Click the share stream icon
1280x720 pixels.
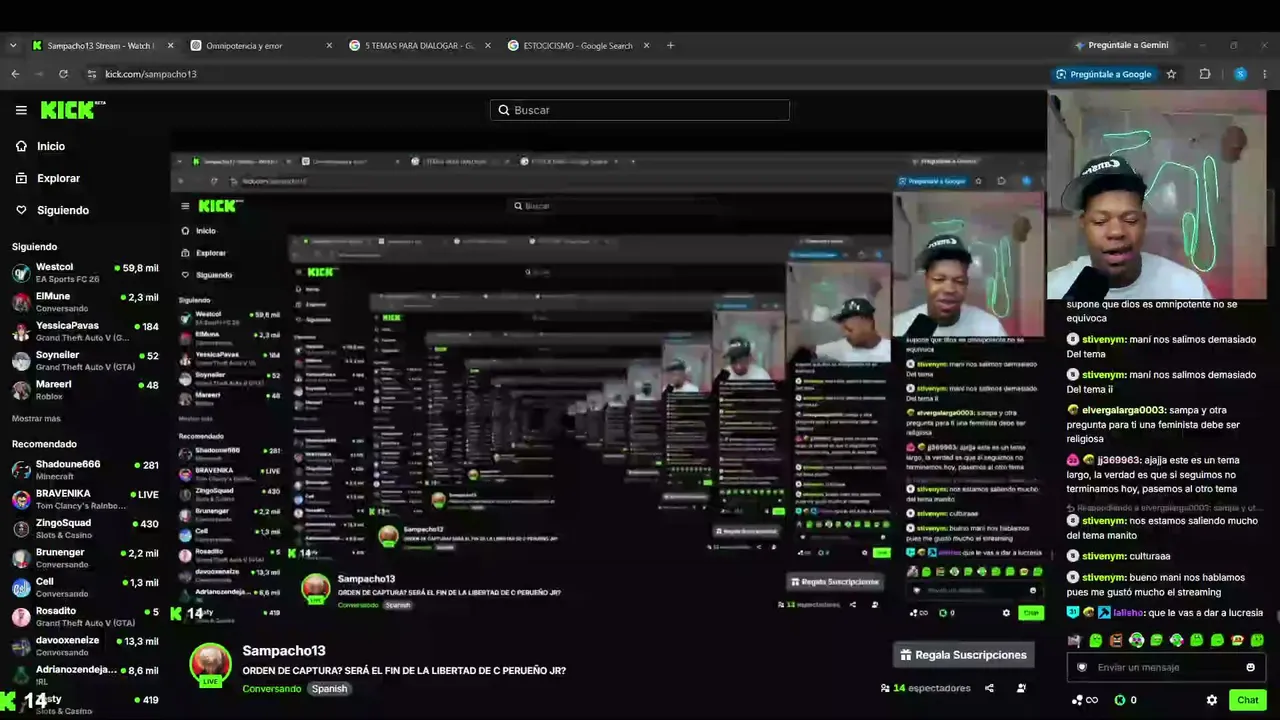click(x=989, y=688)
